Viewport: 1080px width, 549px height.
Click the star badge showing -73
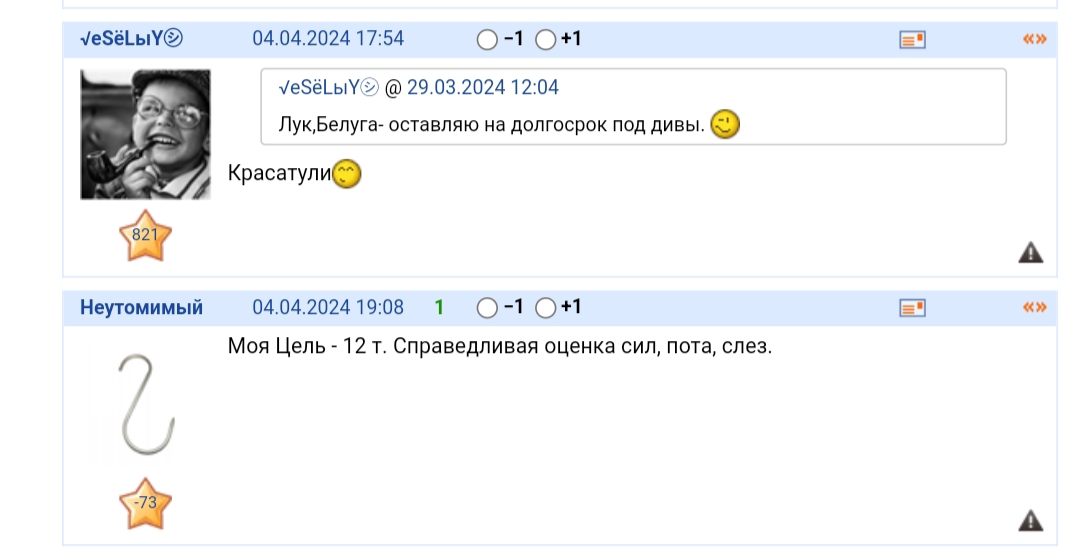[145, 504]
